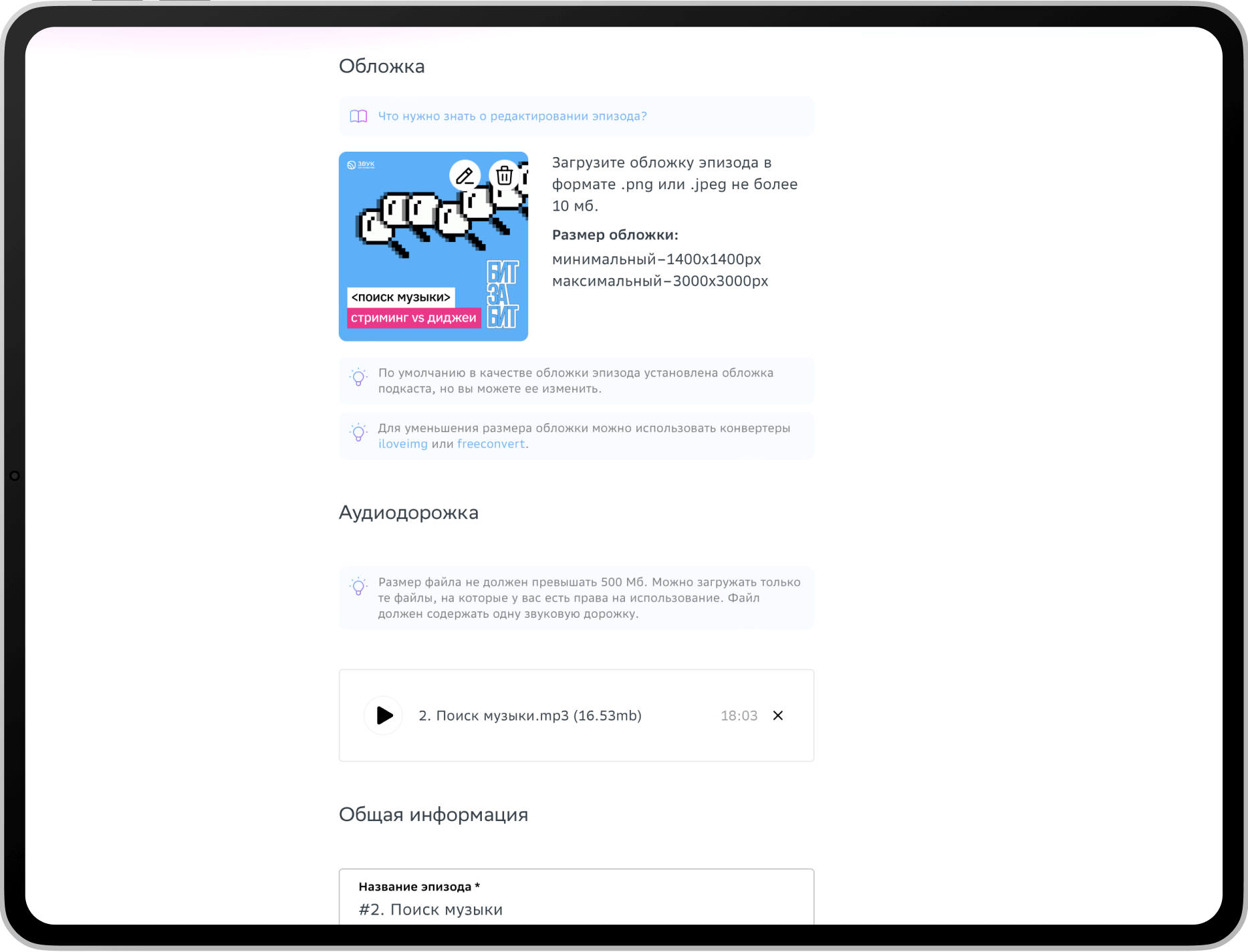Click the trash delete cover icon
Screen dimensions: 1248x952
pyautogui.click(x=505, y=176)
